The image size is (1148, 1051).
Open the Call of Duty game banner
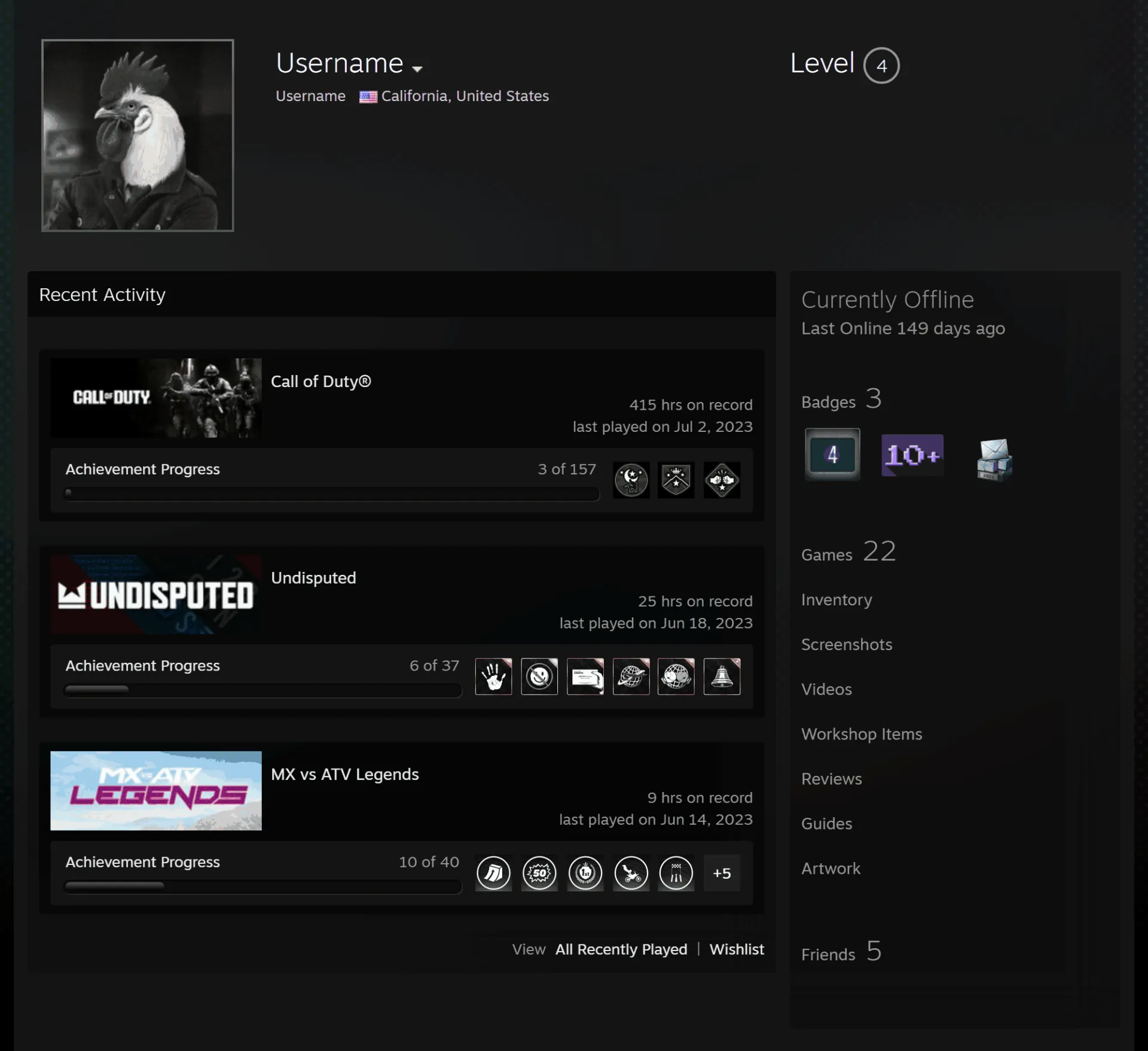pos(156,398)
